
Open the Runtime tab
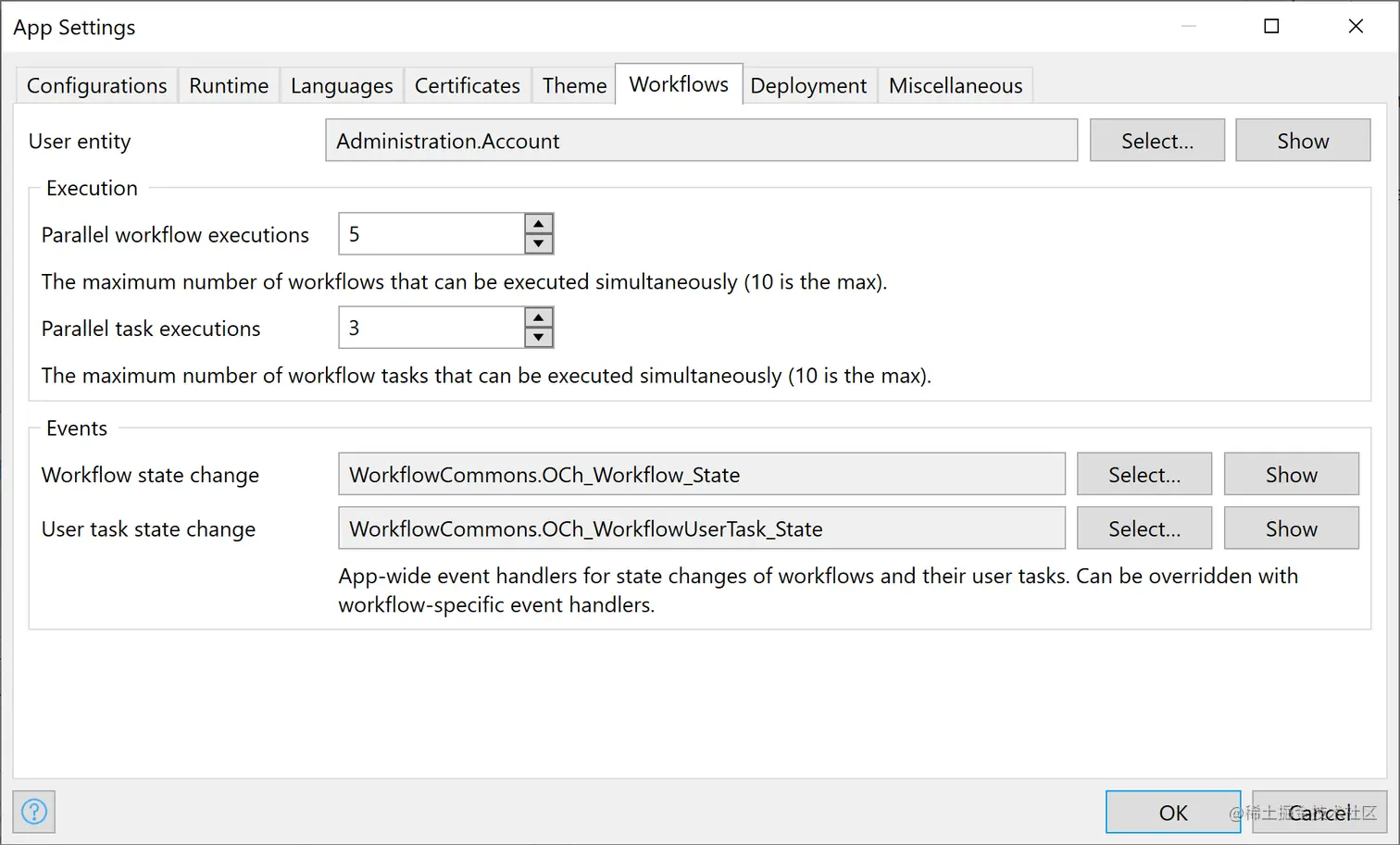tap(229, 86)
